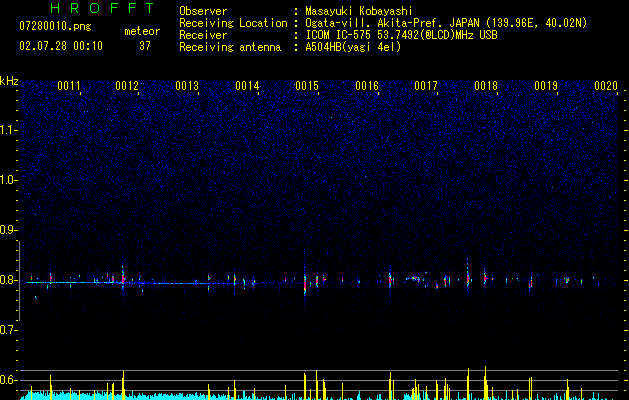This screenshot has width=629, height=400.
Task: Click the 0.6 kHz axis label
Action: [x=9, y=380]
